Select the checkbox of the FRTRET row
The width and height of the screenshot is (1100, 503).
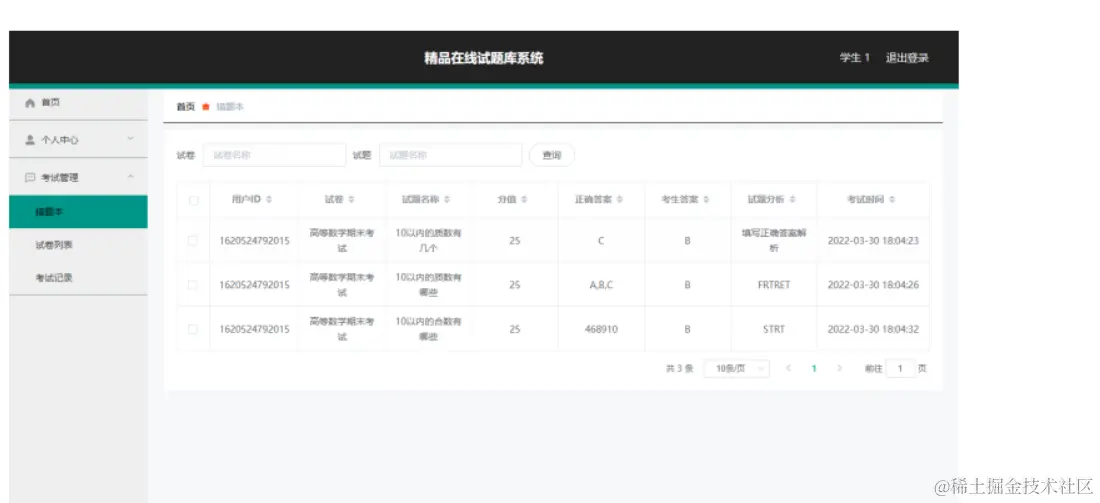[193, 285]
